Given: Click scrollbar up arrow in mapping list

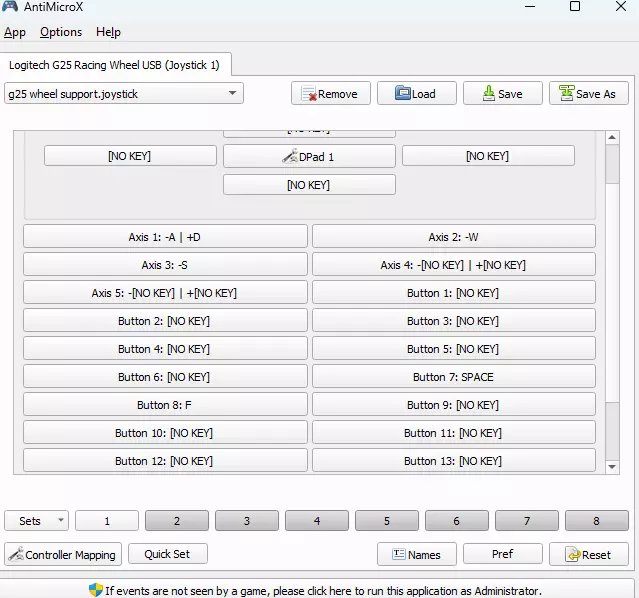Looking at the screenshot, I should (612, 137).
